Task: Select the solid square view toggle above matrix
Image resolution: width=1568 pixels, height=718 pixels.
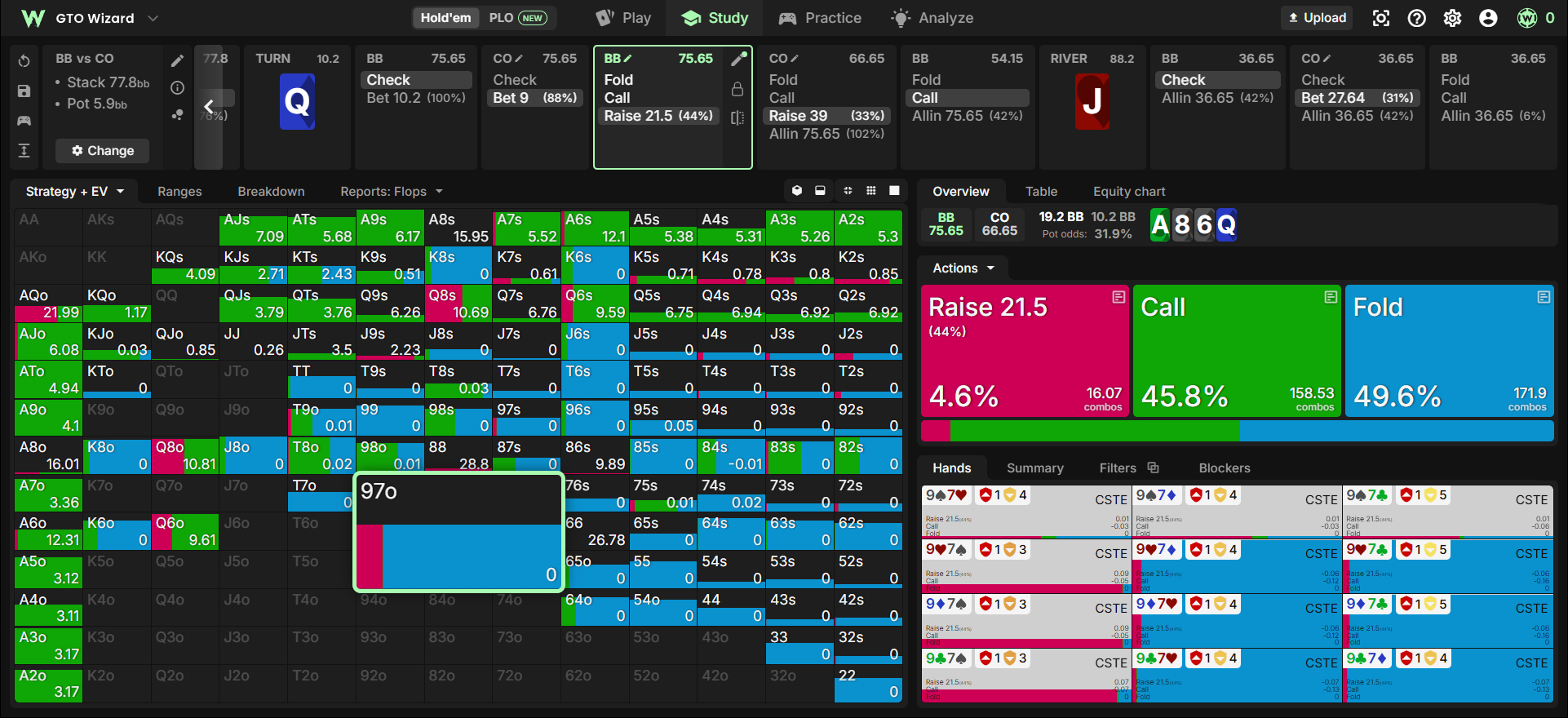Action: point(894,191)
